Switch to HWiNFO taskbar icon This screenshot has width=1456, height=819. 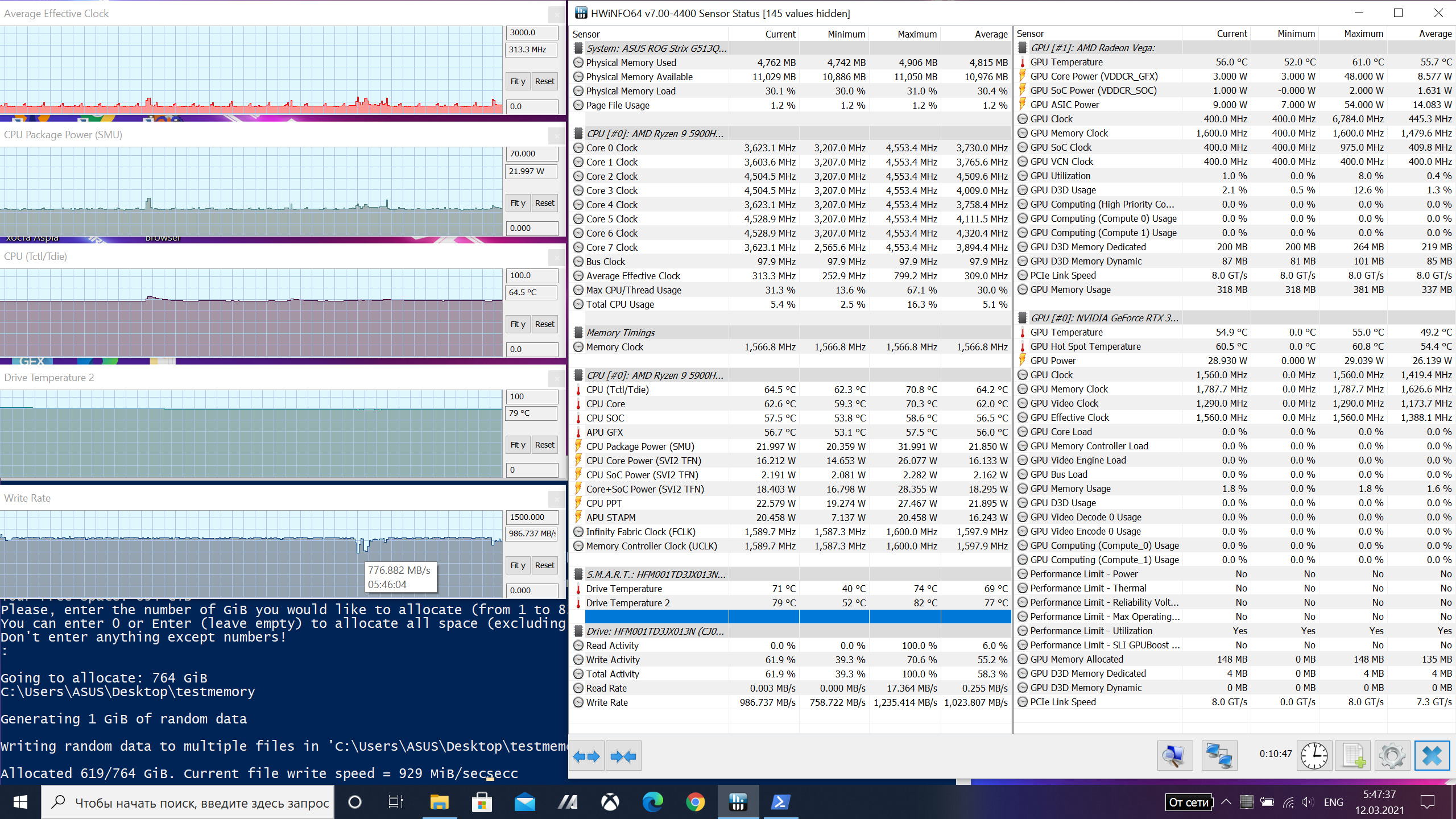738,803
